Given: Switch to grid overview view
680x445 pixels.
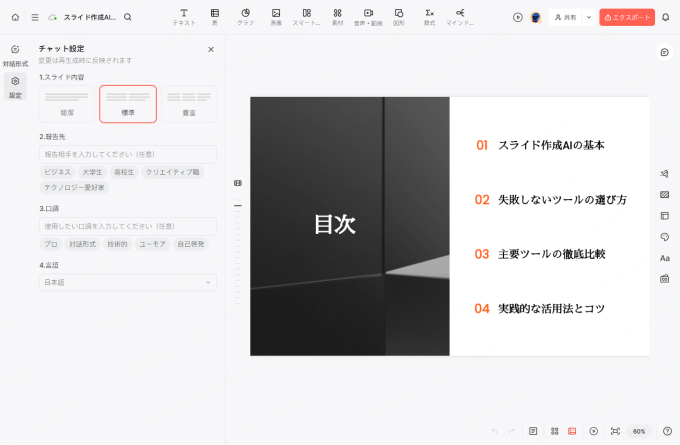Looking at the screenshot, I should 555,431.
